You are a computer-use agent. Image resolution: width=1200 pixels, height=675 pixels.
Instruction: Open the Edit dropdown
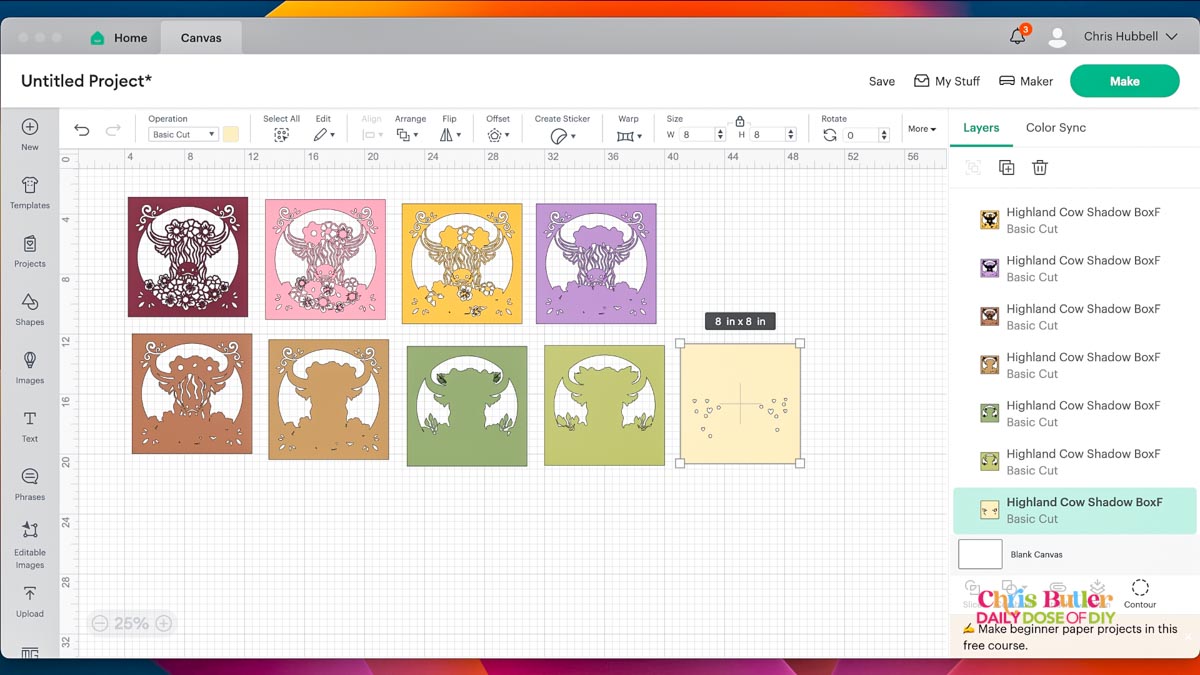[324, 135]
